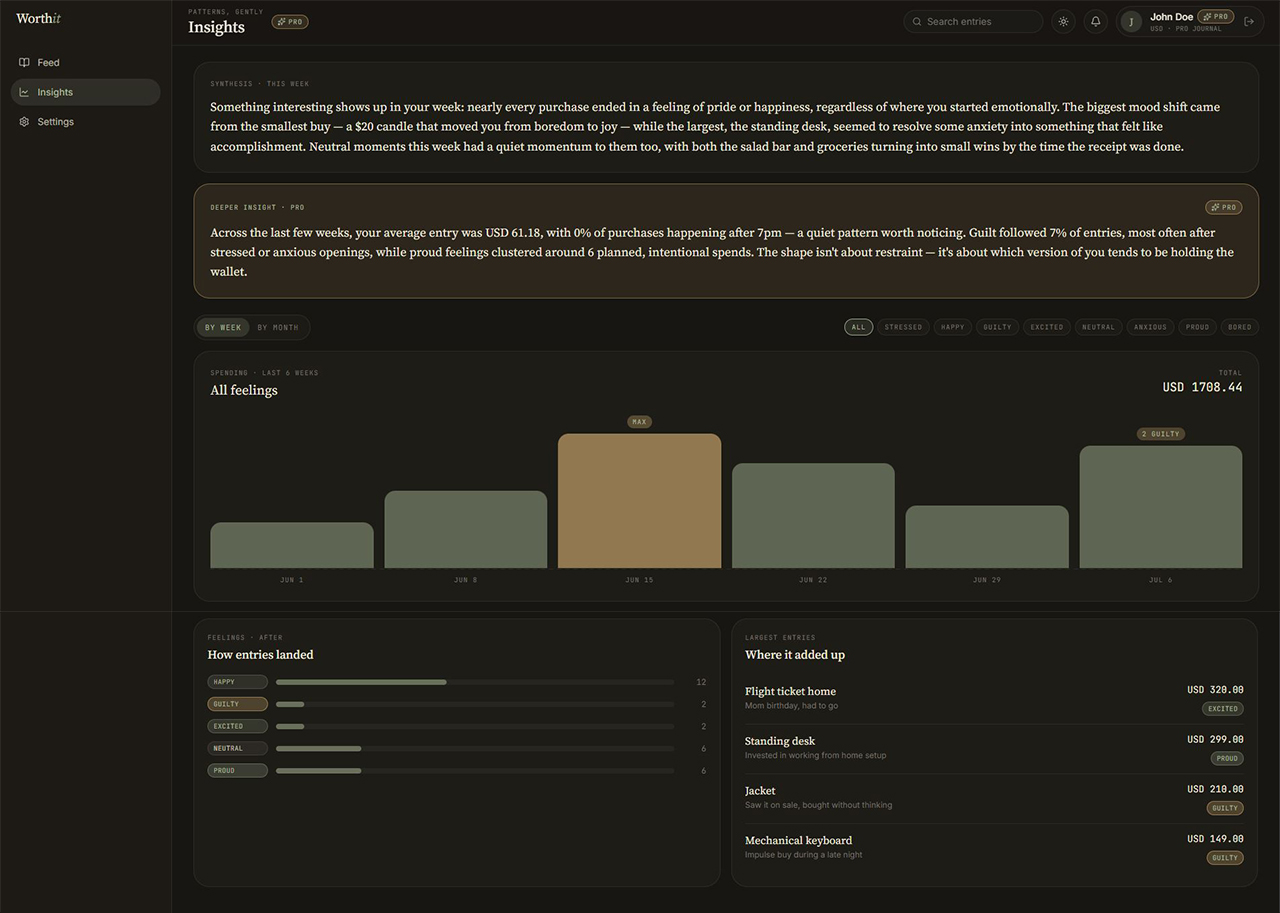Select the Jun 8 spending bar
1280x913 pixels.
[x=466, y=529]
